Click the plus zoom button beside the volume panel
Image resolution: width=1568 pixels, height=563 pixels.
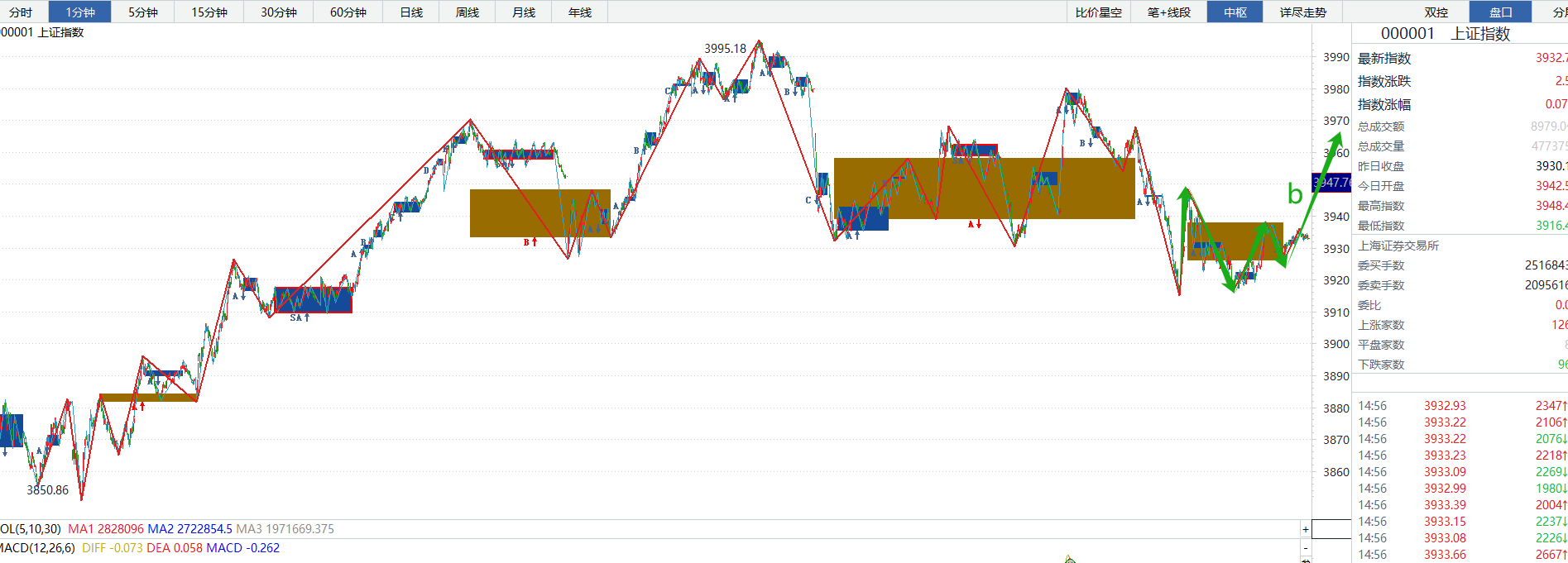click(x=1306, y=529)
